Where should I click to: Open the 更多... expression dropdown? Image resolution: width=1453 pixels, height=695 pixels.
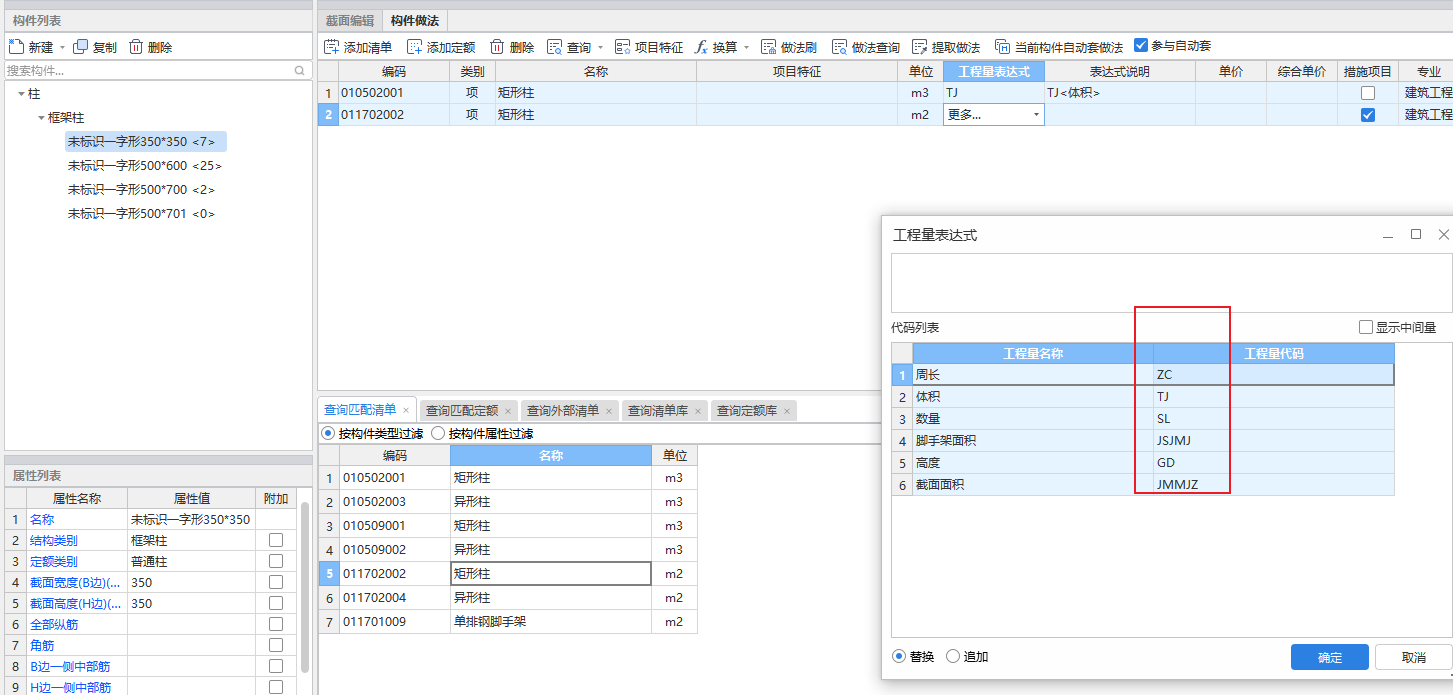pos(1036,115)
